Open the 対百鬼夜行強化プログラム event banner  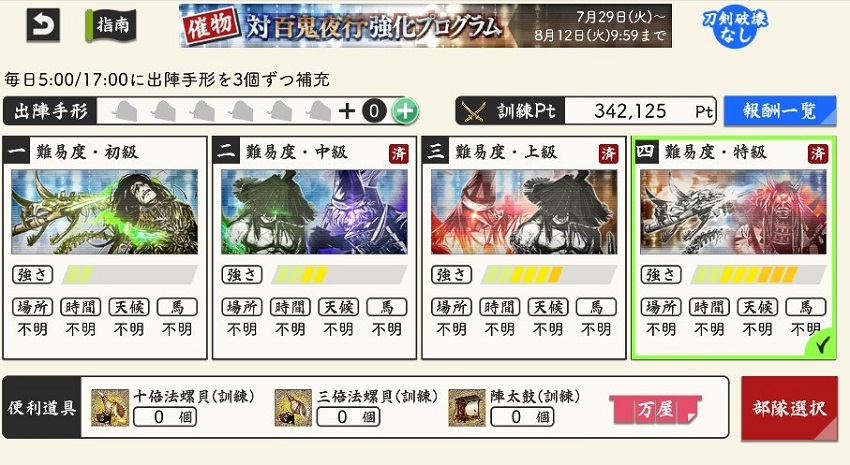[426, 25]
